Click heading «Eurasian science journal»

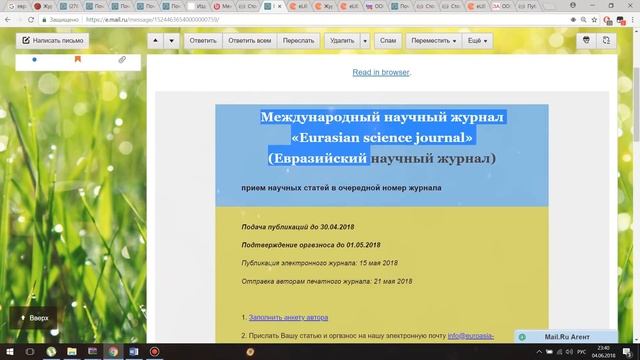click(382, 138)
